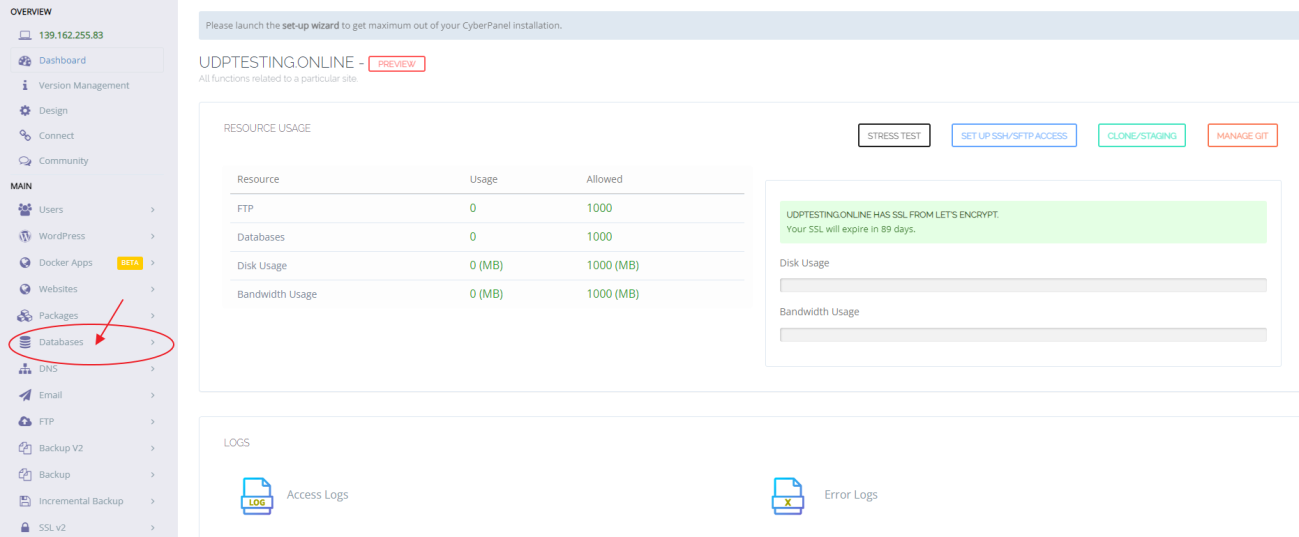Image resolution: width=1299 pixels, height=537 pixels.
Task: Open Community in the sidebar
Action: 87,160
